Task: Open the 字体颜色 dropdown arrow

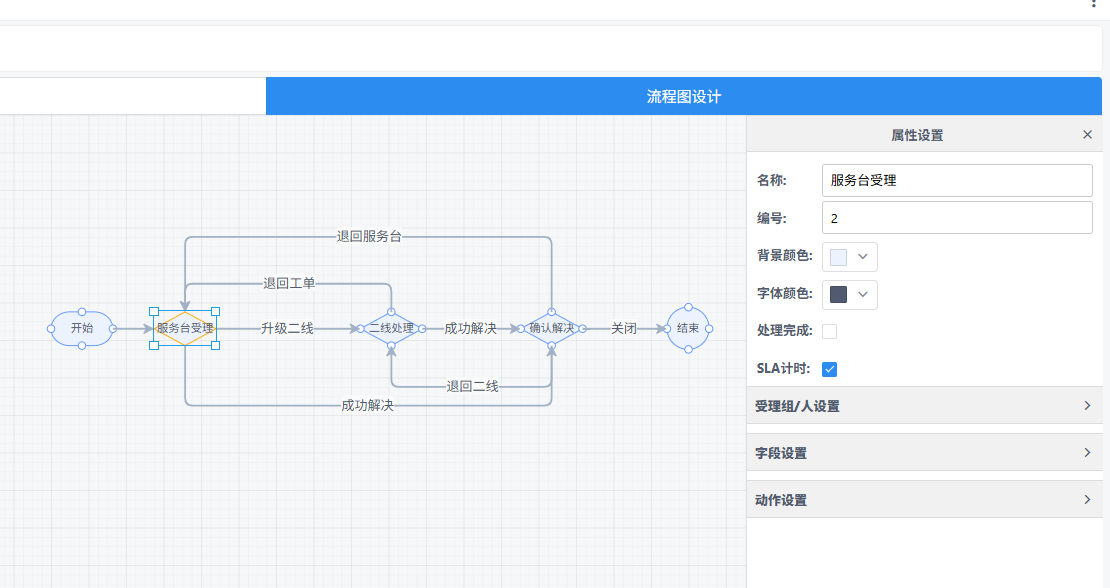Action: pos(863,294)
